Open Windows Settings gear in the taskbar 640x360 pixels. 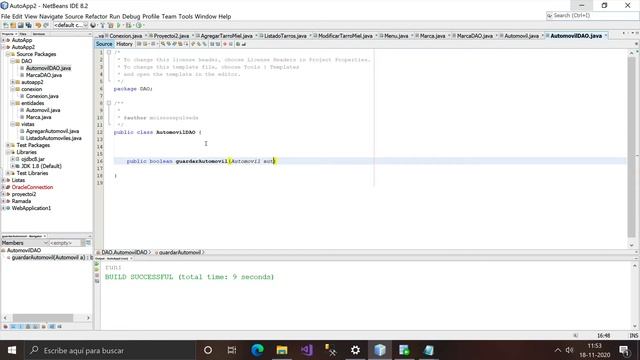click(356, 350)
